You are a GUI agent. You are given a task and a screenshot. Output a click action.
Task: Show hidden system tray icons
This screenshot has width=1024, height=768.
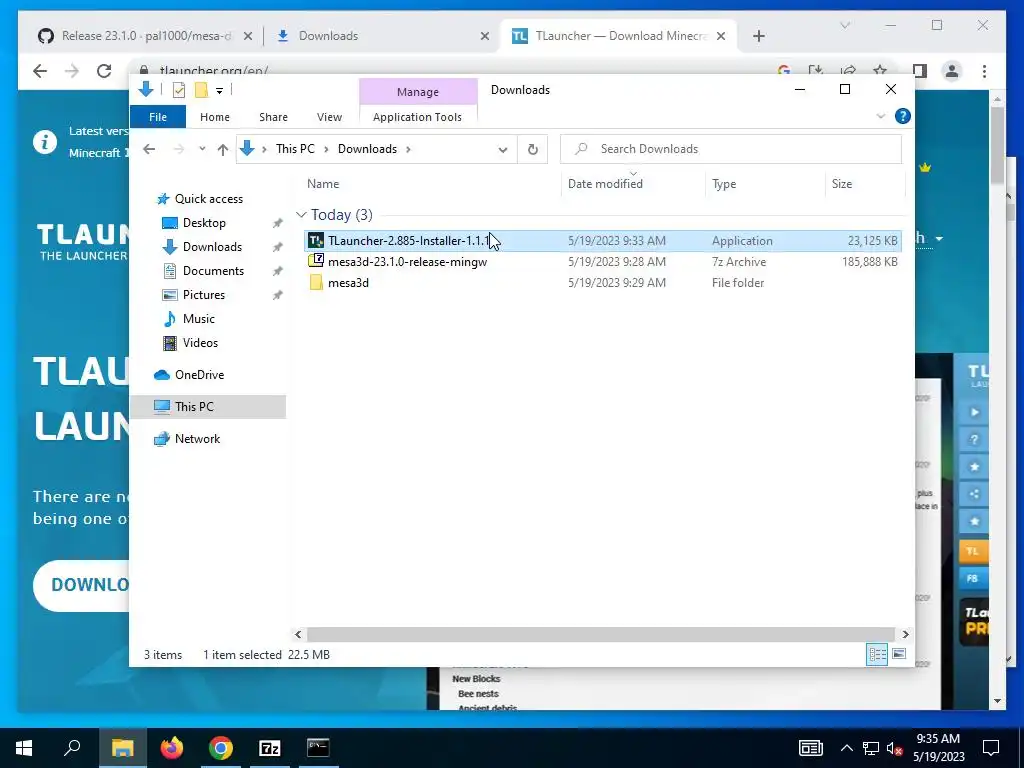pyautogui.click(x=846, y=748)
